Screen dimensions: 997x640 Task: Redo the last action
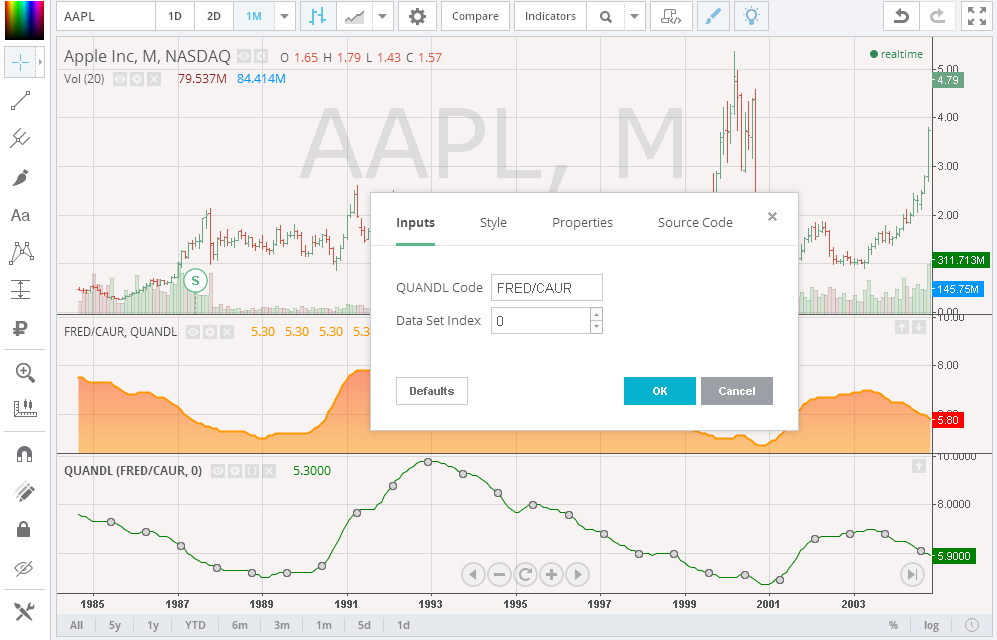[937, 17]
